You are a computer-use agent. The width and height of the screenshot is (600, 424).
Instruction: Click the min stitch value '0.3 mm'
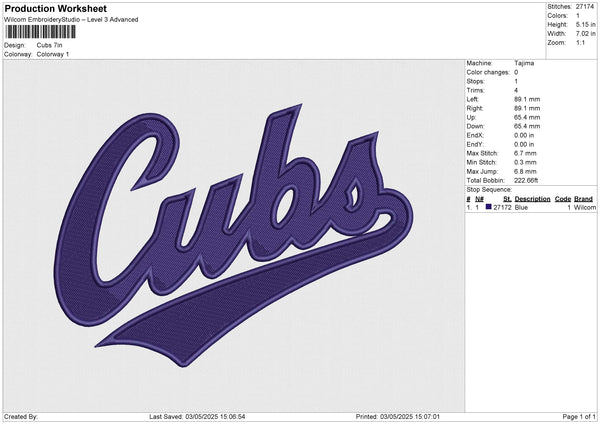pyautogui.click(x=525, y=162)
